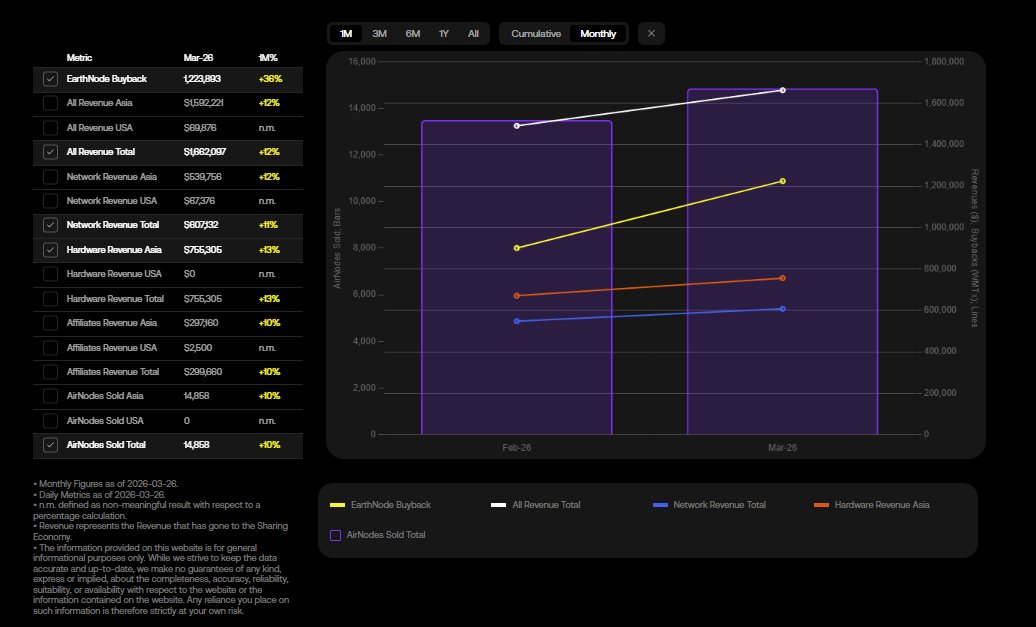Click the Feb-26 purple AirNodes bar
This screenshot has height=627, width=1036.
[517, 277]
